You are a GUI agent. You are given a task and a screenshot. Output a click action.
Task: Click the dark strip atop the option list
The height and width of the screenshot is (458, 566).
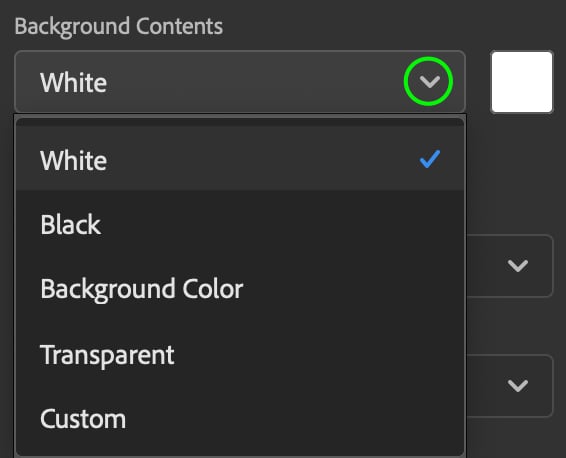240,122
